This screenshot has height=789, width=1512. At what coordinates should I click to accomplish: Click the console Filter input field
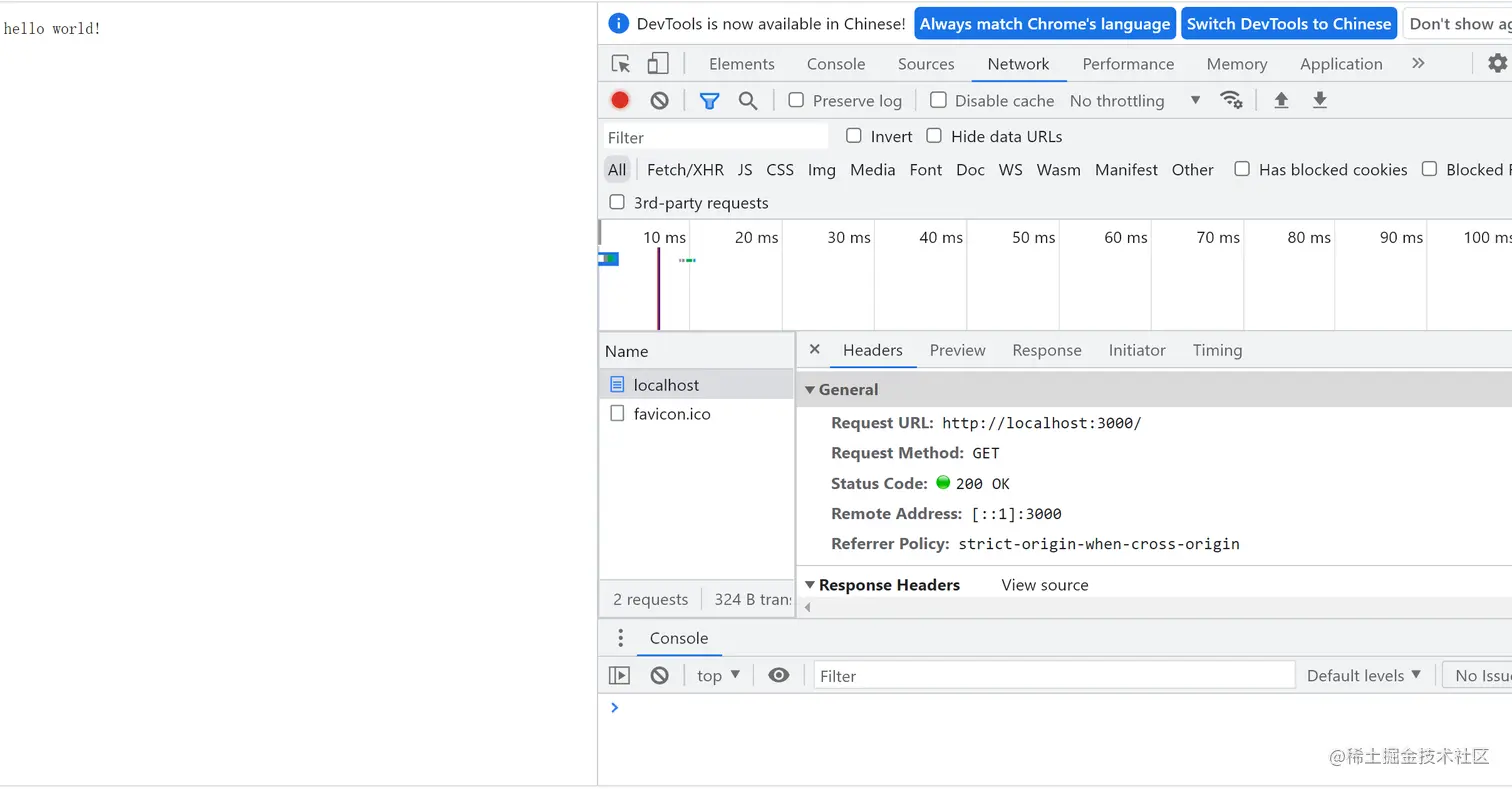1054,676
